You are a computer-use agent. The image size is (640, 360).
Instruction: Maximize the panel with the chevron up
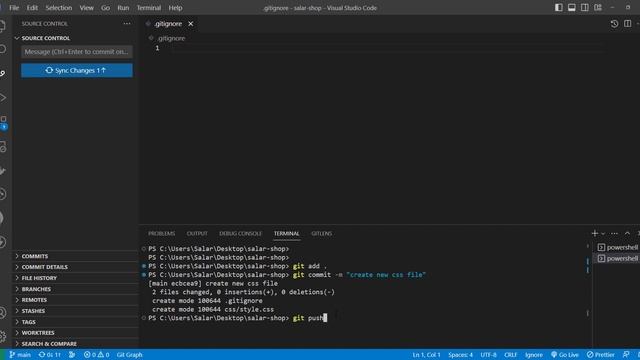[x=627, y=233]
